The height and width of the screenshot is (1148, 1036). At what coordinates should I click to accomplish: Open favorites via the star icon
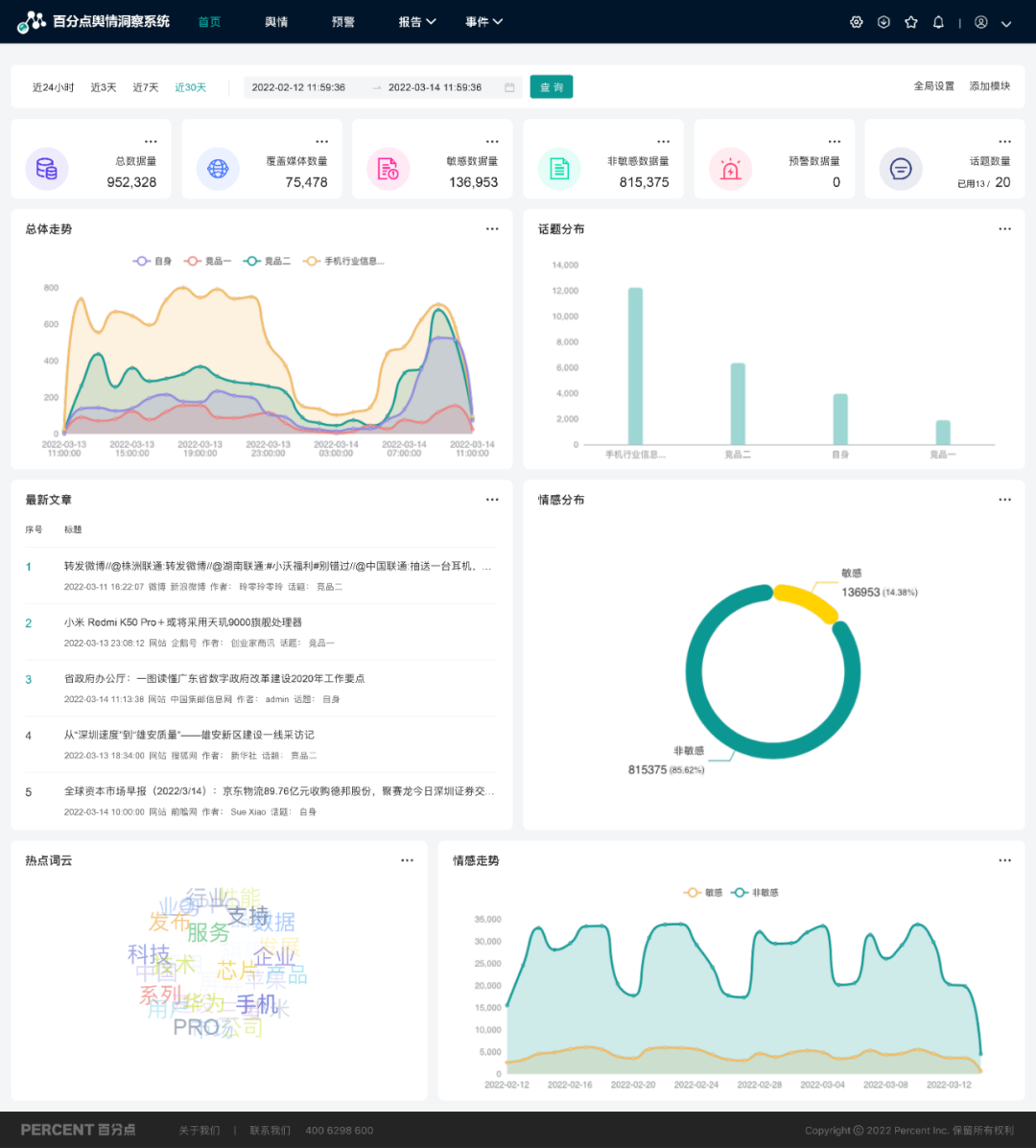point(911,22)
